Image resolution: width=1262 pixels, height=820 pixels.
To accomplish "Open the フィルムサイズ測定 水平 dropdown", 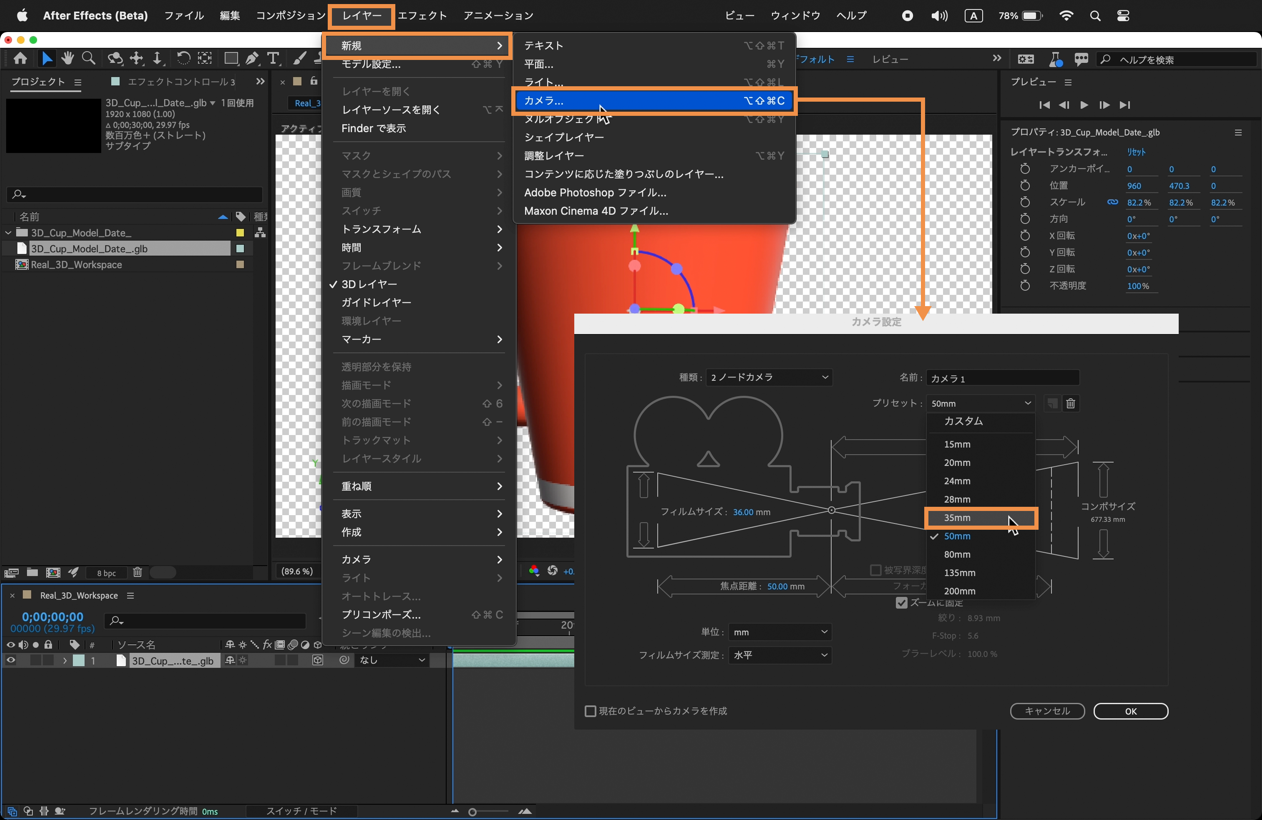I will coord(779,656).
